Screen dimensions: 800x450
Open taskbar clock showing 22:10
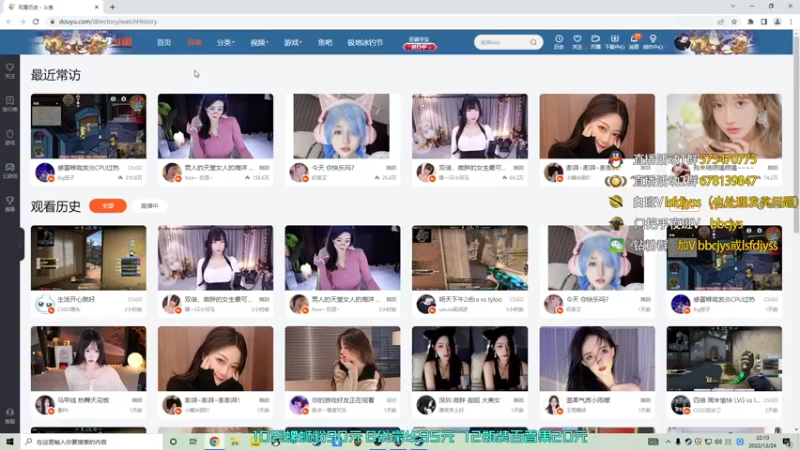tap(762, 441)
